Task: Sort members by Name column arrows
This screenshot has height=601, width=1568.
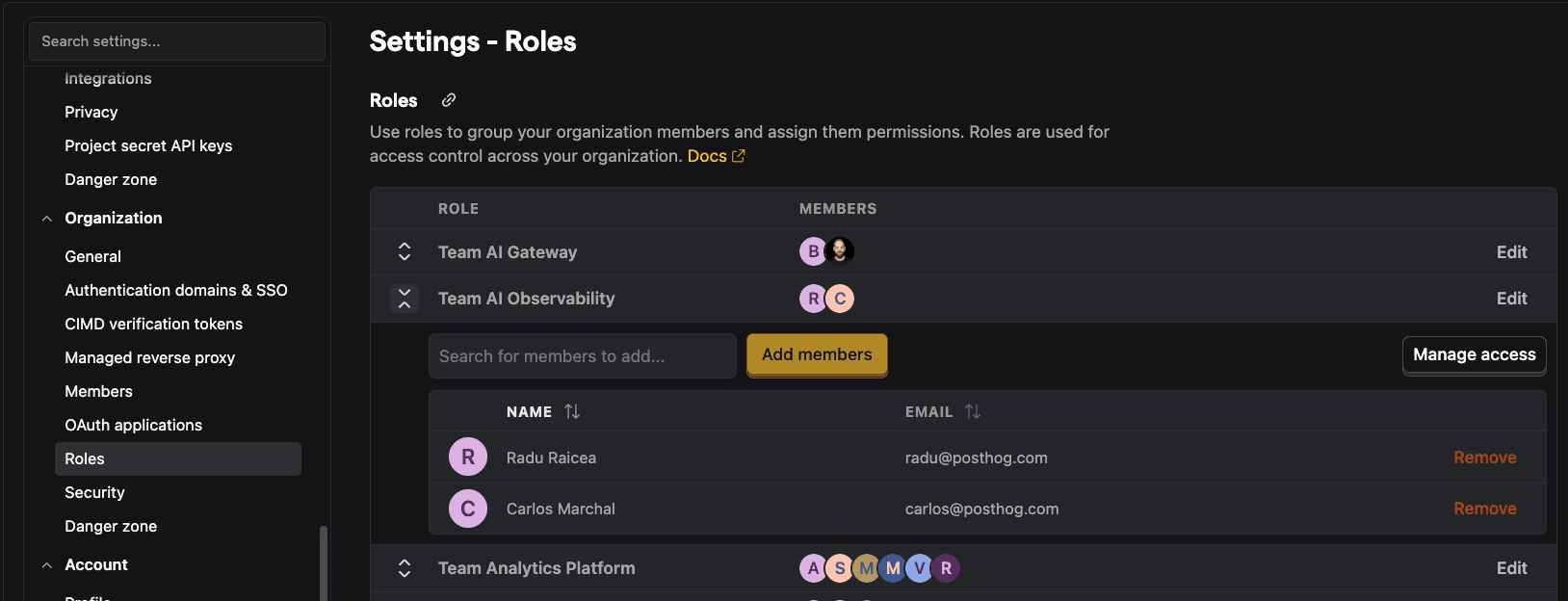Action: click(x=572, y=411)
